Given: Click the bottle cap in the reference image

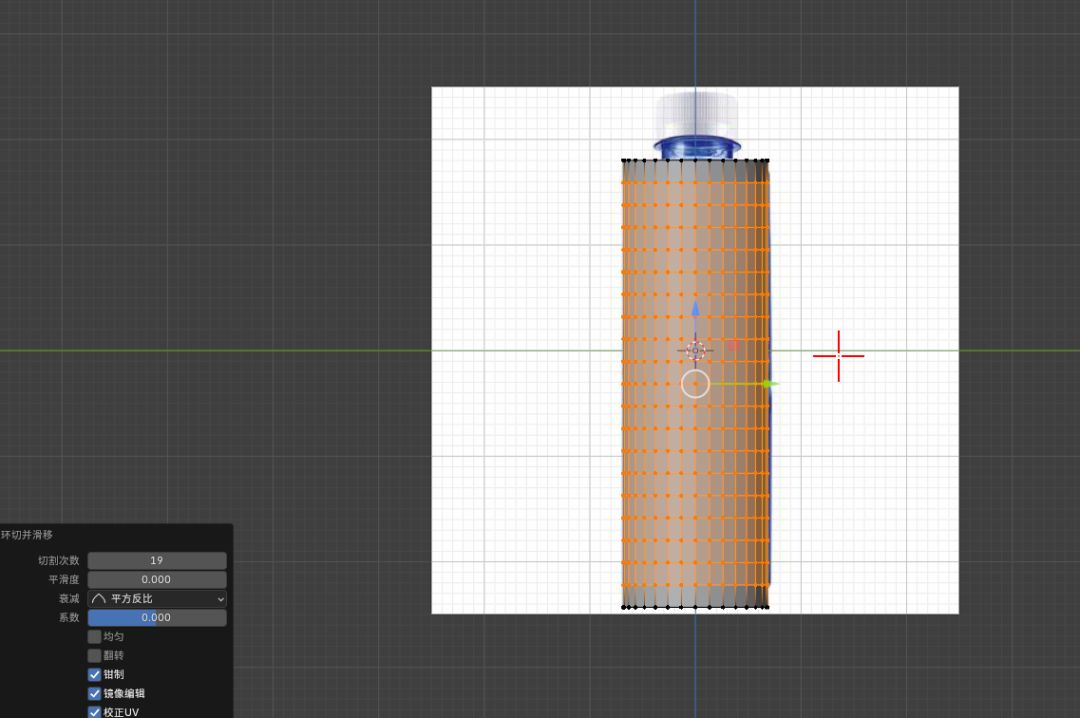Looking at the screenshot, I should pyautogui.click(x=697, y=110).
